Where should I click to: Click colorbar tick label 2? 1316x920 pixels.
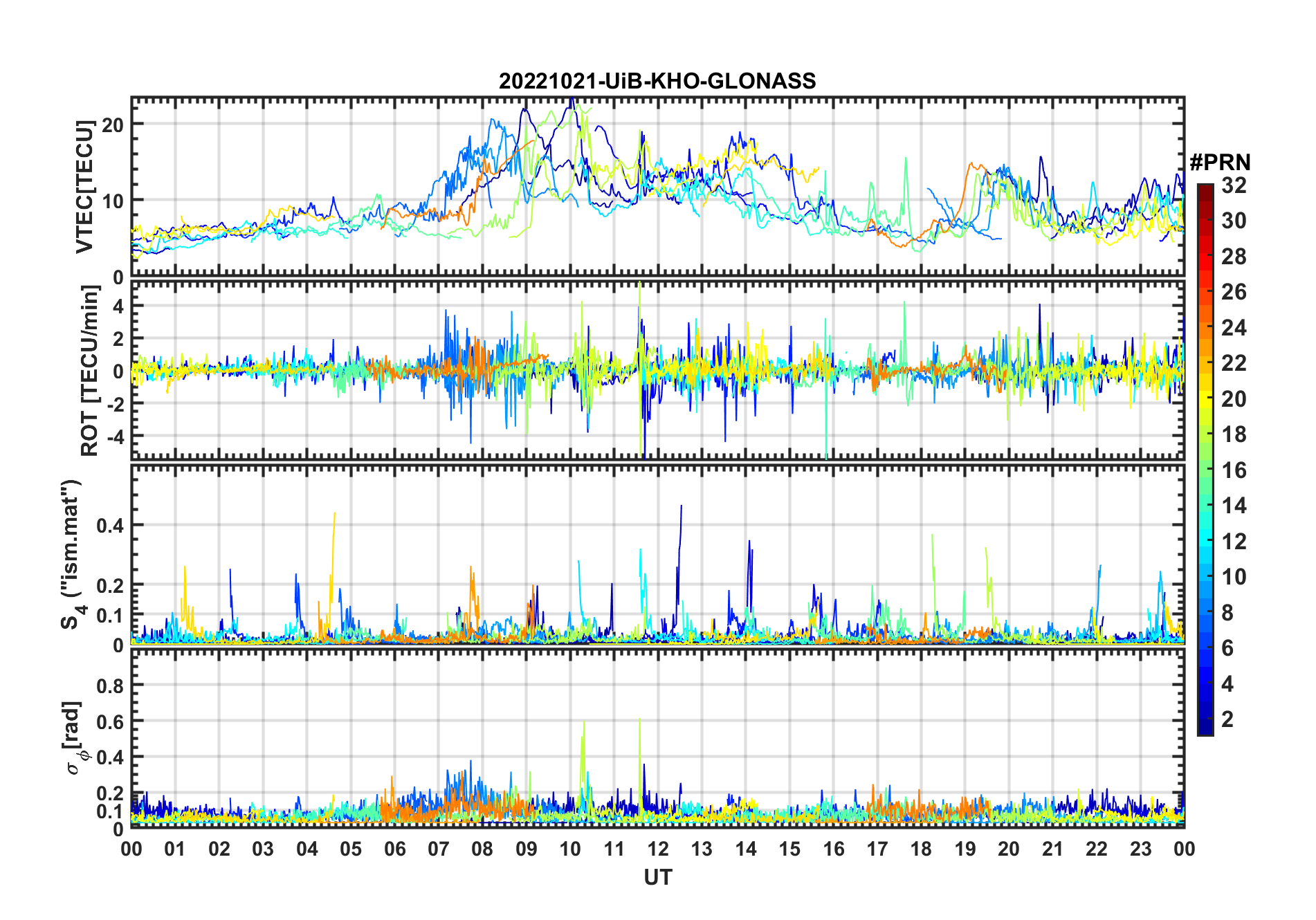point(1227,719)
